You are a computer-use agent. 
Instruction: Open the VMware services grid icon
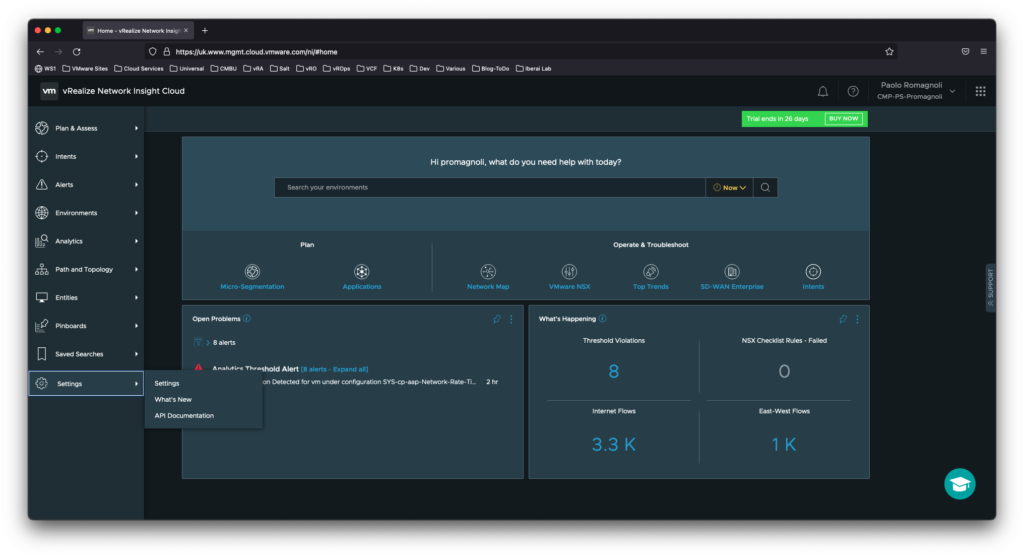tap(980, 91)
